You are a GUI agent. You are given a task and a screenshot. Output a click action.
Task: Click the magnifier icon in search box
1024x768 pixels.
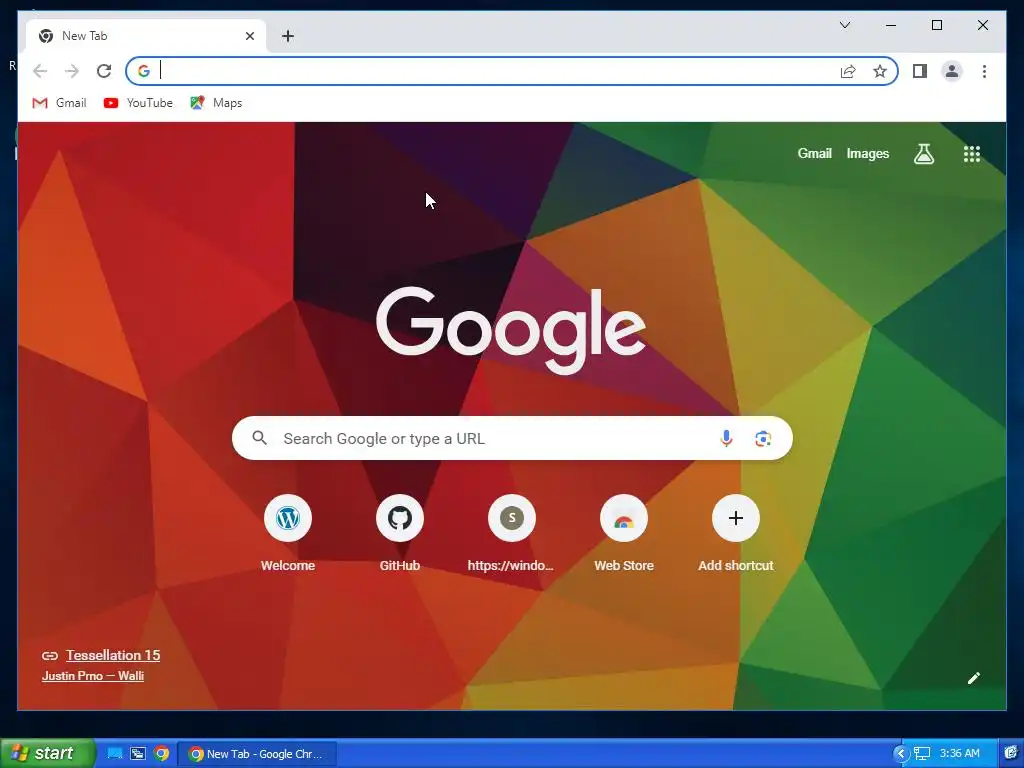tap(259, 438)
